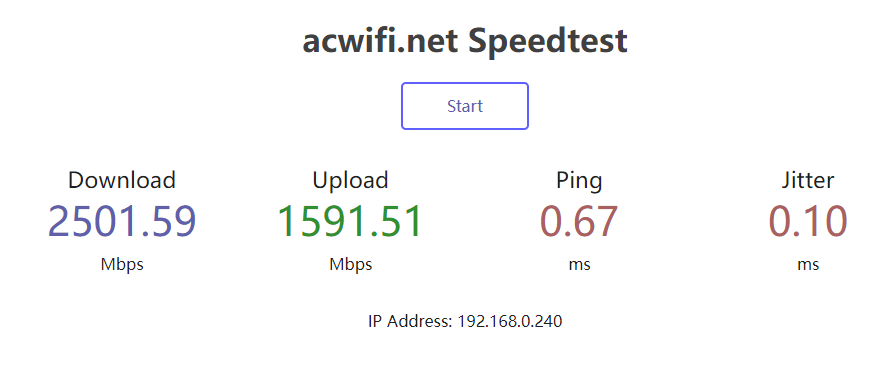Click the 2501.59 download speed value
This screenshot has height=368, width=877.
[122, 222]
